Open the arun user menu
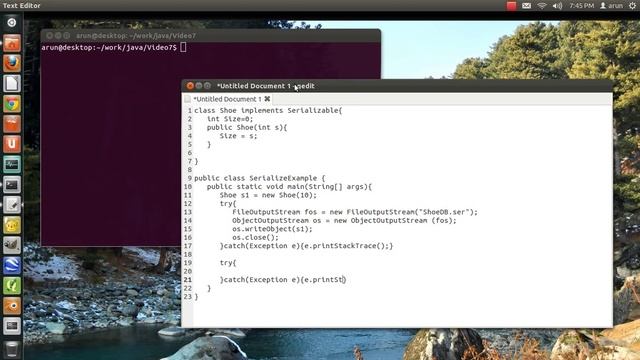This screenshot has height=360, width=640. (x=611, y=6)
